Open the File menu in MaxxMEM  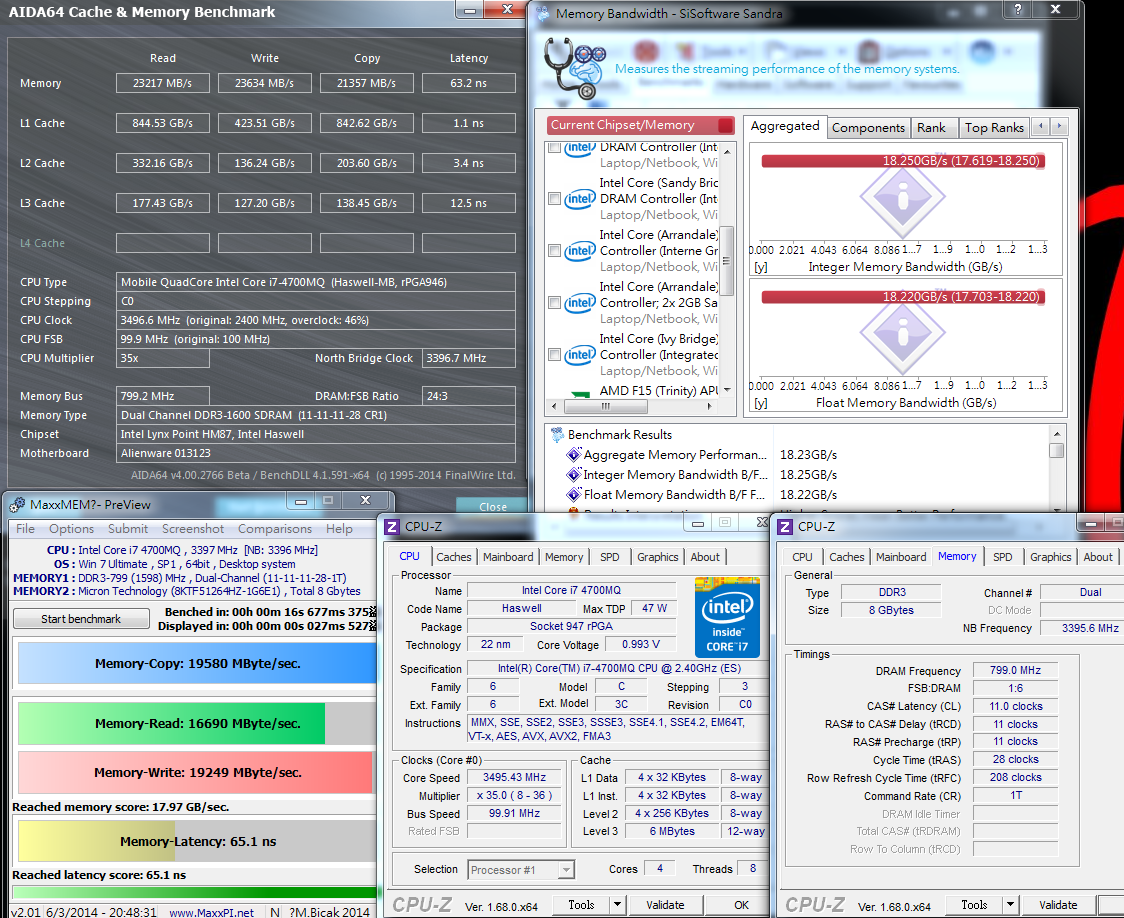click(x=25, y=529)
